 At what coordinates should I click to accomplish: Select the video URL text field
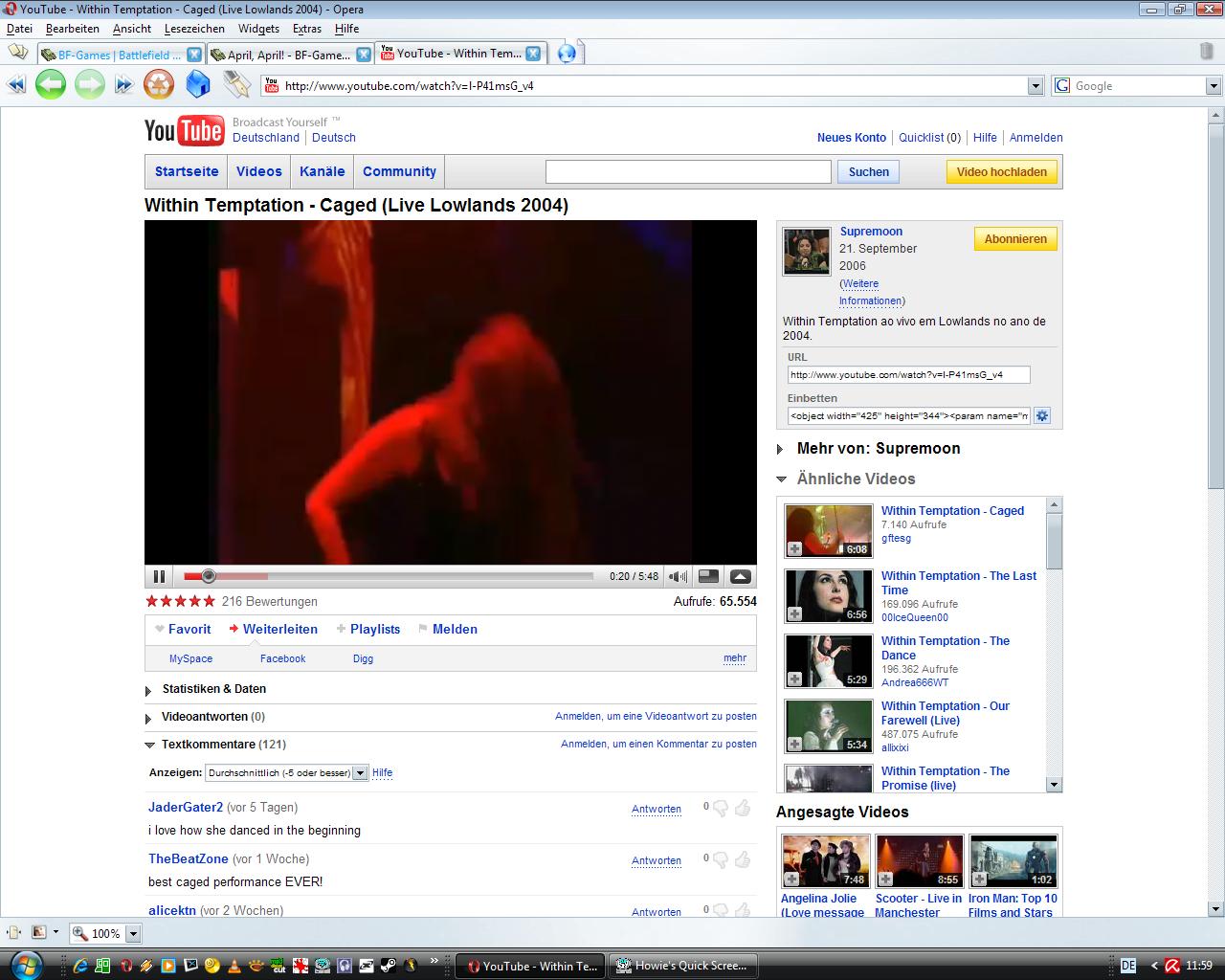(908, 374)
